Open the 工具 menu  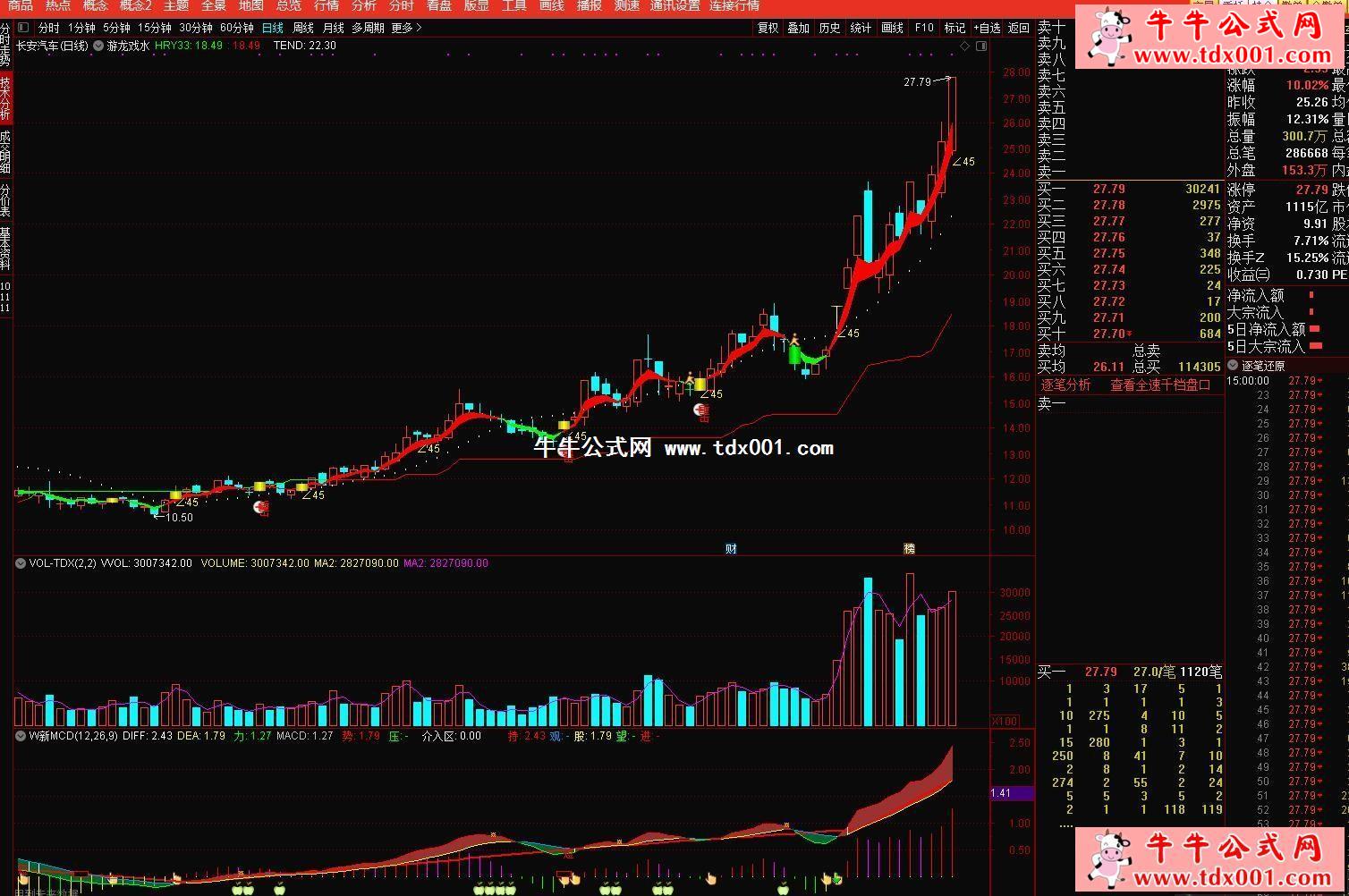(x=513, y=6)
